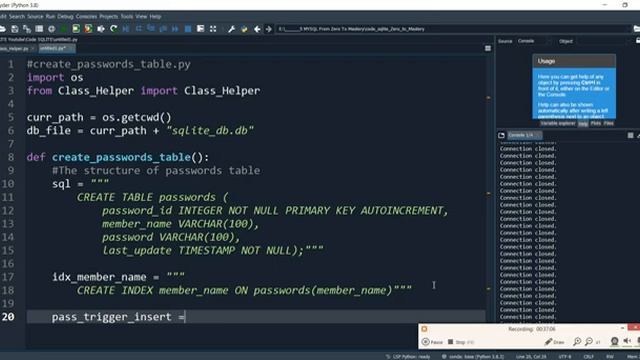Click the Debug file icon
Screen dimensions: 640x360
[126, 29]
